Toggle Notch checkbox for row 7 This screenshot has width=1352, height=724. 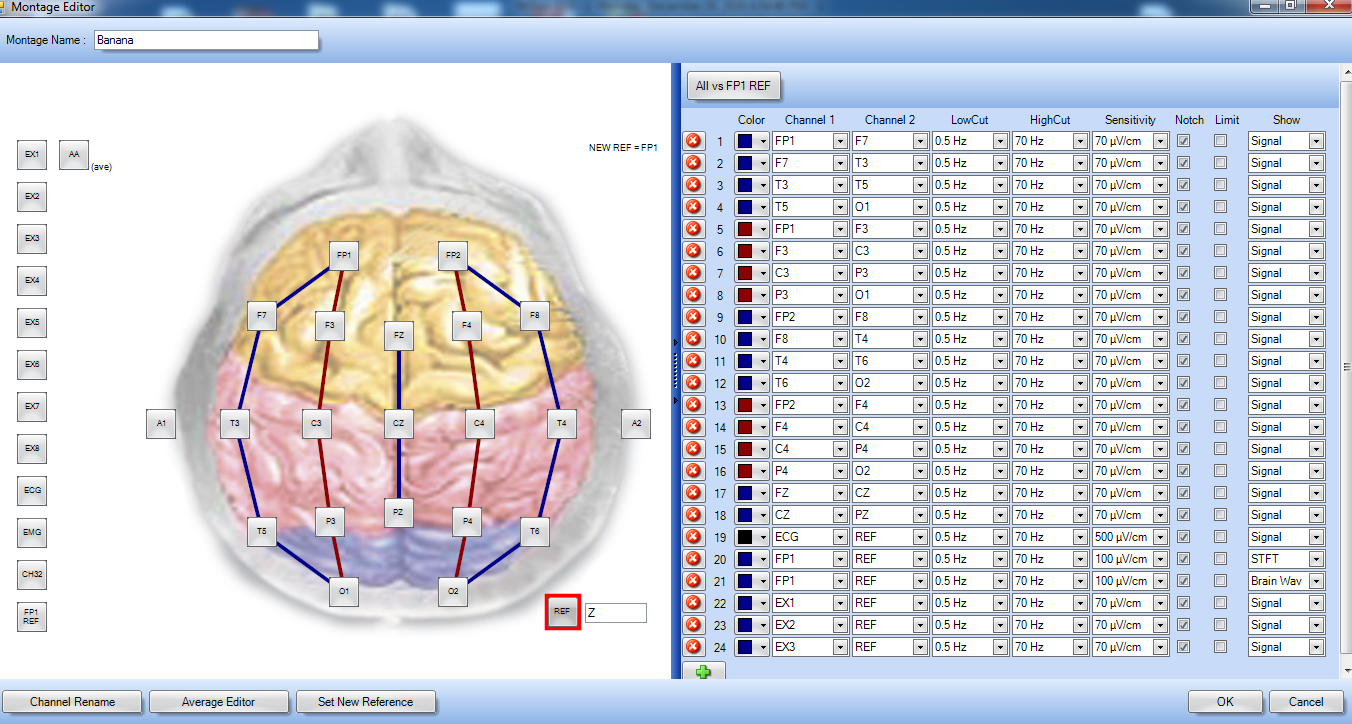tap(1184, 273)
